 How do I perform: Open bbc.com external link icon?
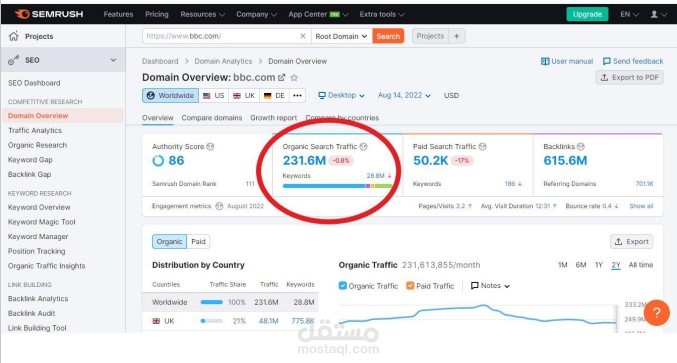coord(282,78)
